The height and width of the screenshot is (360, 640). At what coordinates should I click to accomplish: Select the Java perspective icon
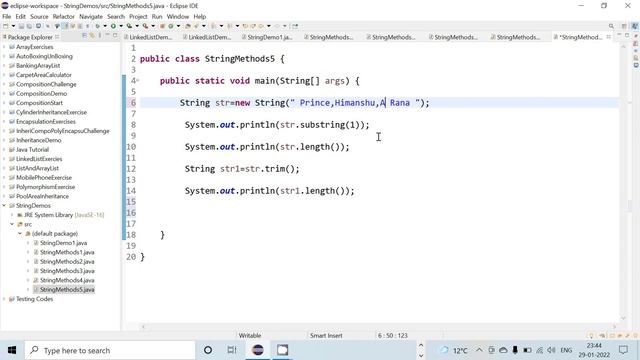[635, 26]
